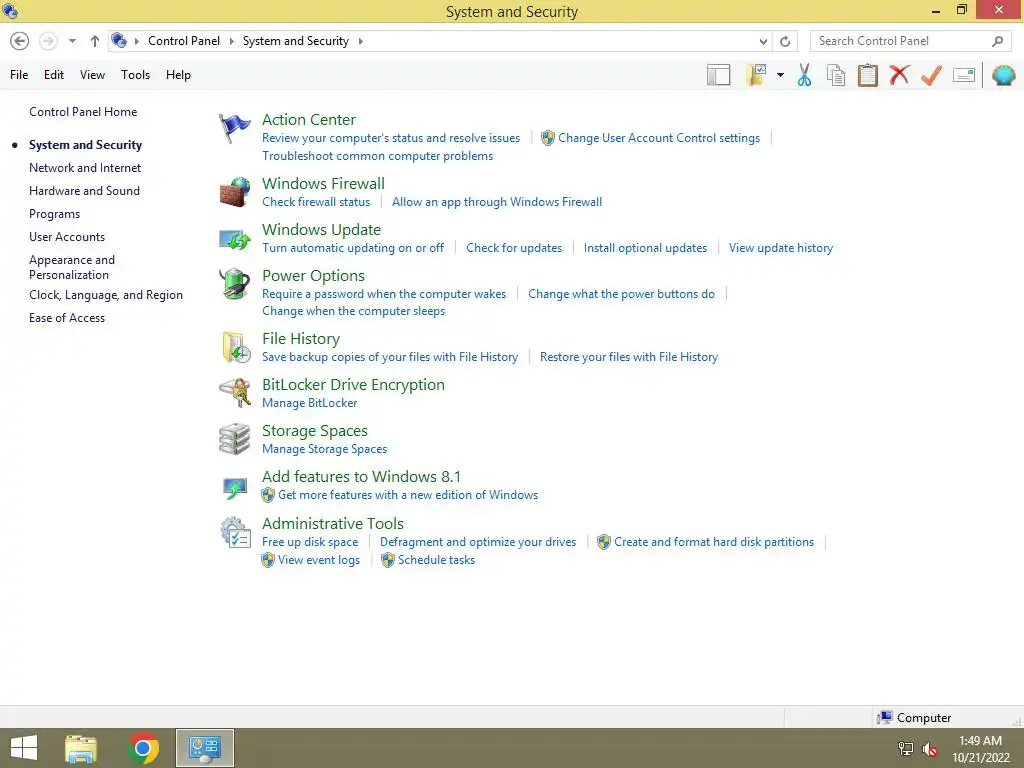Open the Help menu

[178, 75]
